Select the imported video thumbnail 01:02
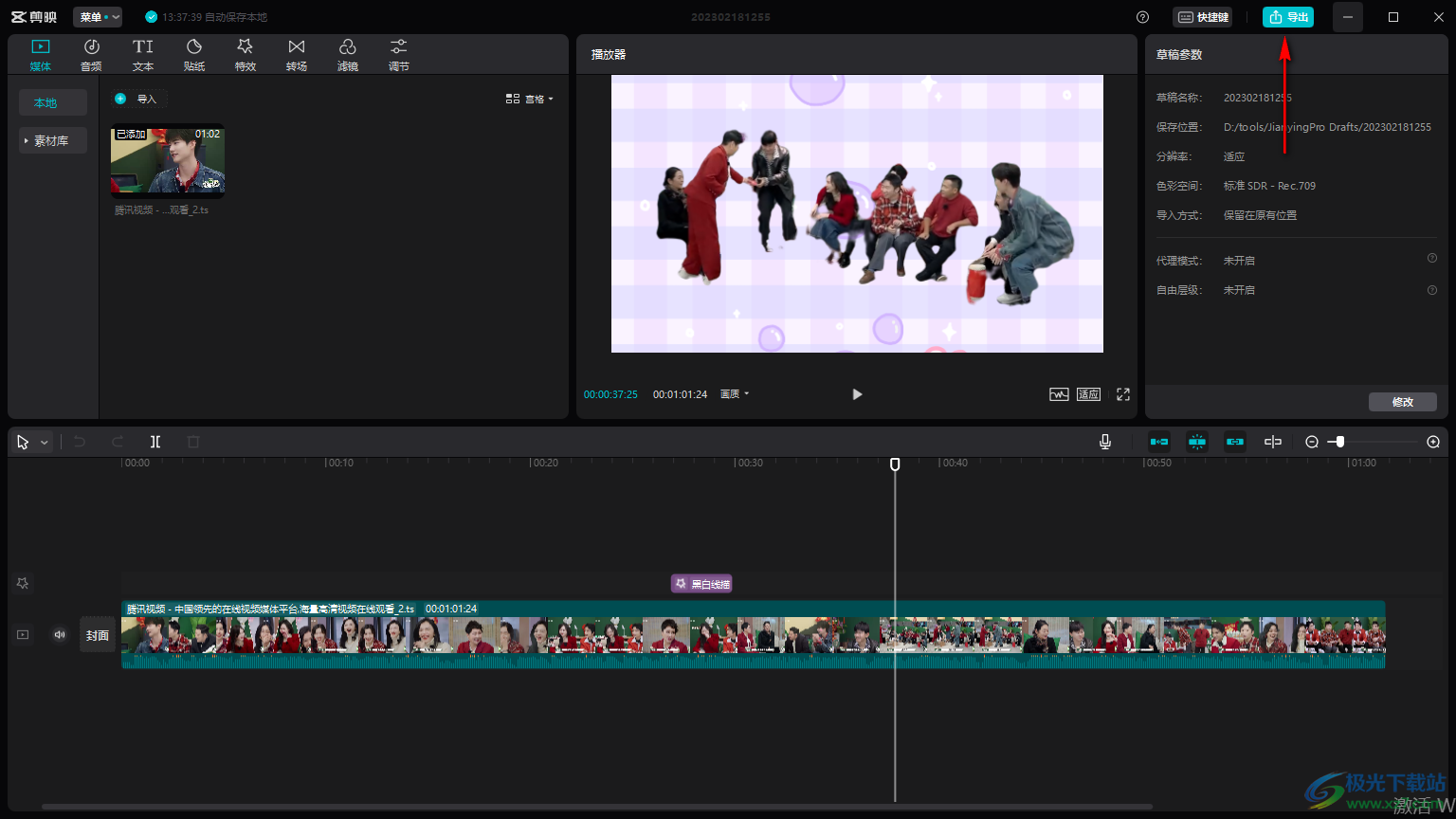The image size is (1456, 819). (x=168, y=162)
